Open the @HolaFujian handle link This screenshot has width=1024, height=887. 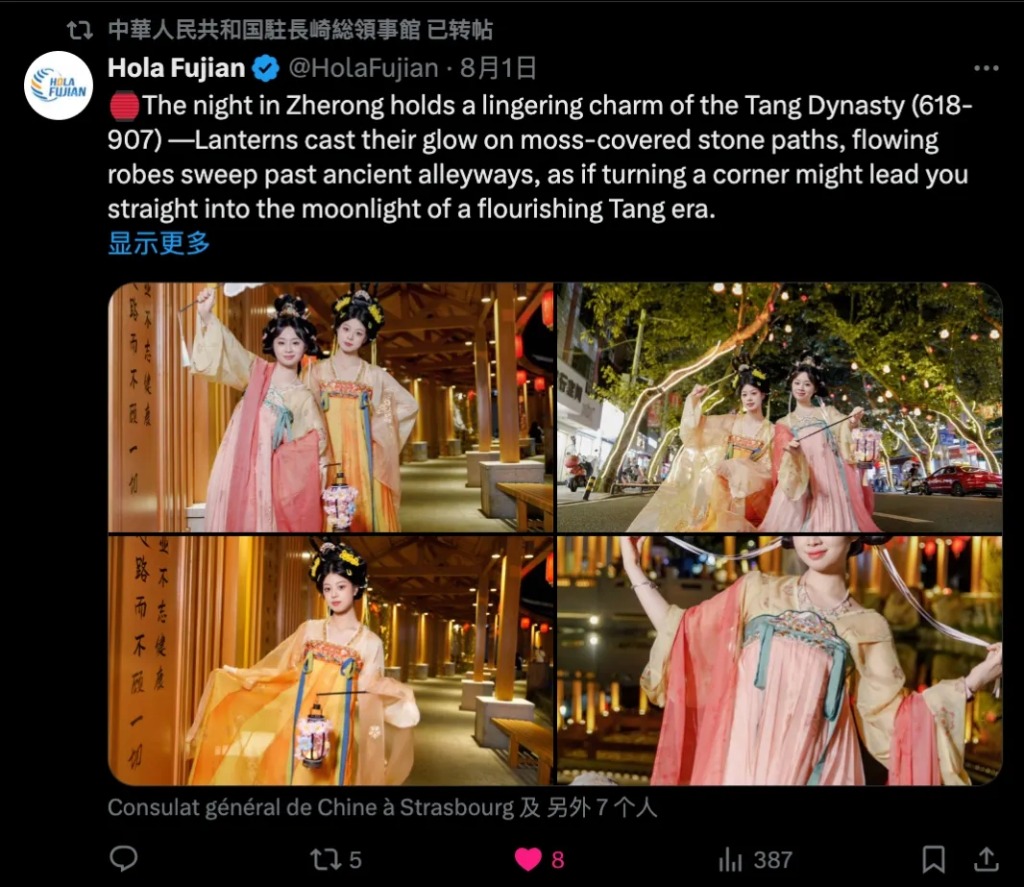click(x=363, y=68)
